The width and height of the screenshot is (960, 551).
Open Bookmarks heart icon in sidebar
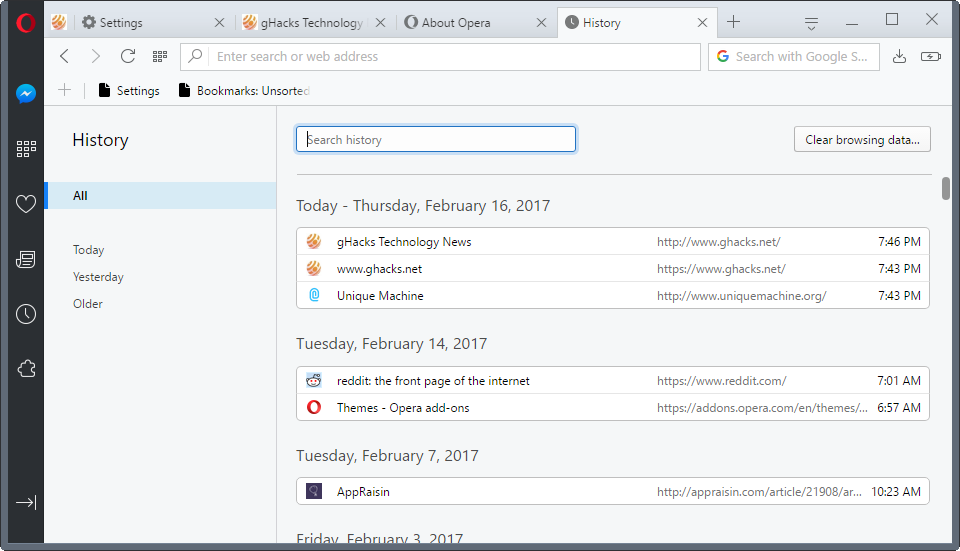[26, 204]
